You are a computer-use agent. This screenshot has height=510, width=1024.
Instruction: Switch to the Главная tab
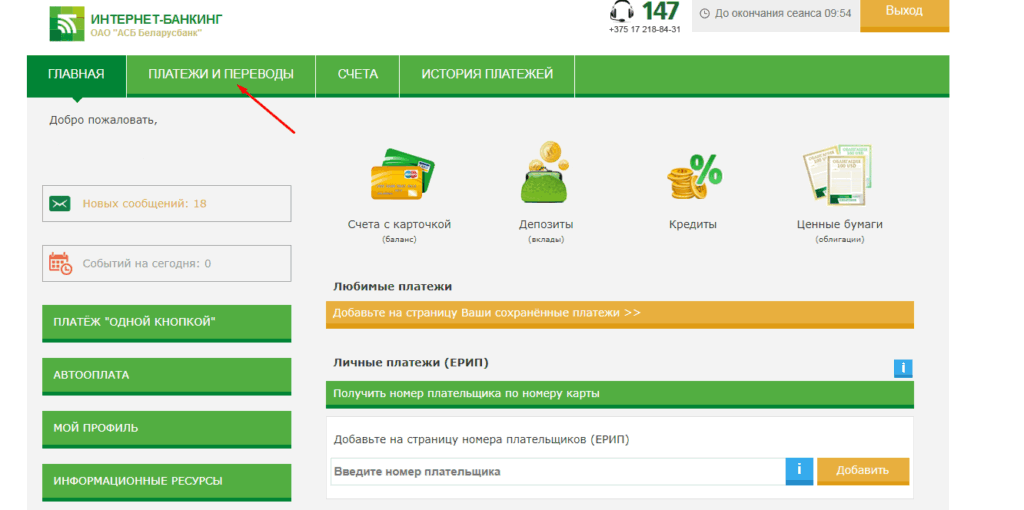tap(76, 74)
